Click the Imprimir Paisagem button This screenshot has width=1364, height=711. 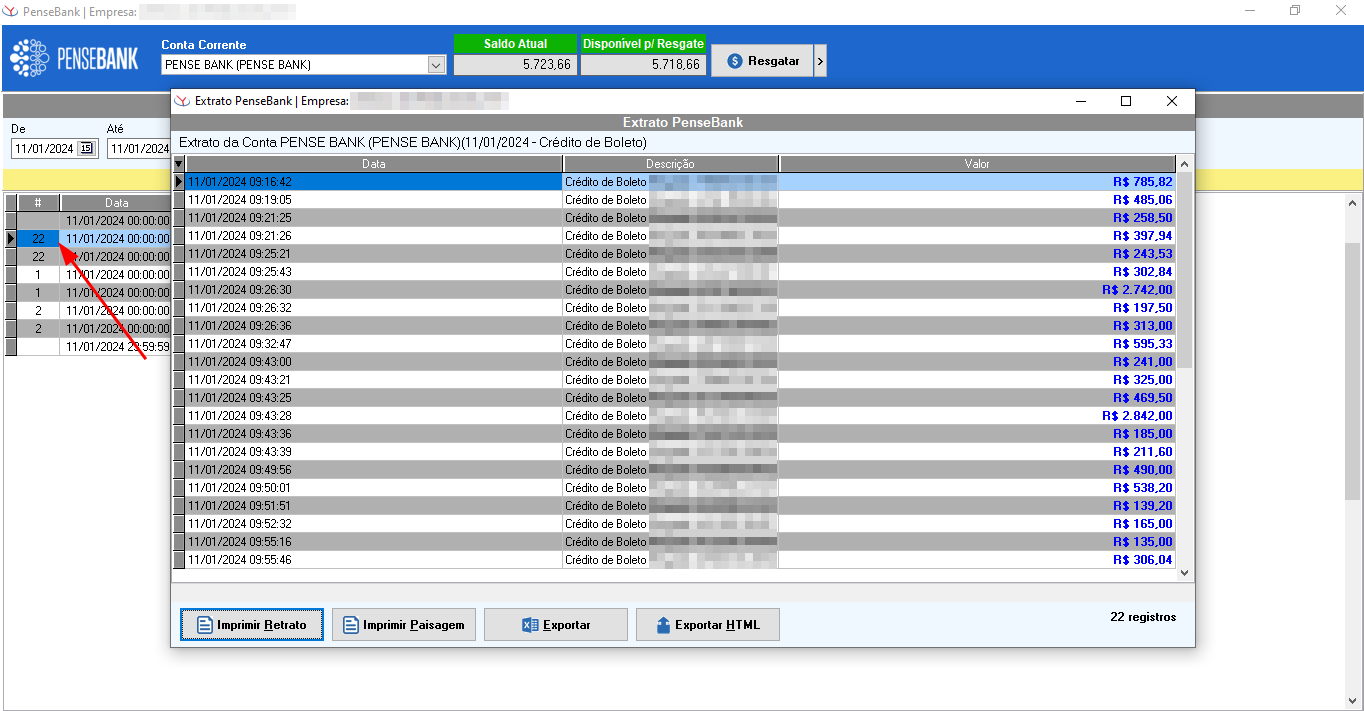pos(404,625)
